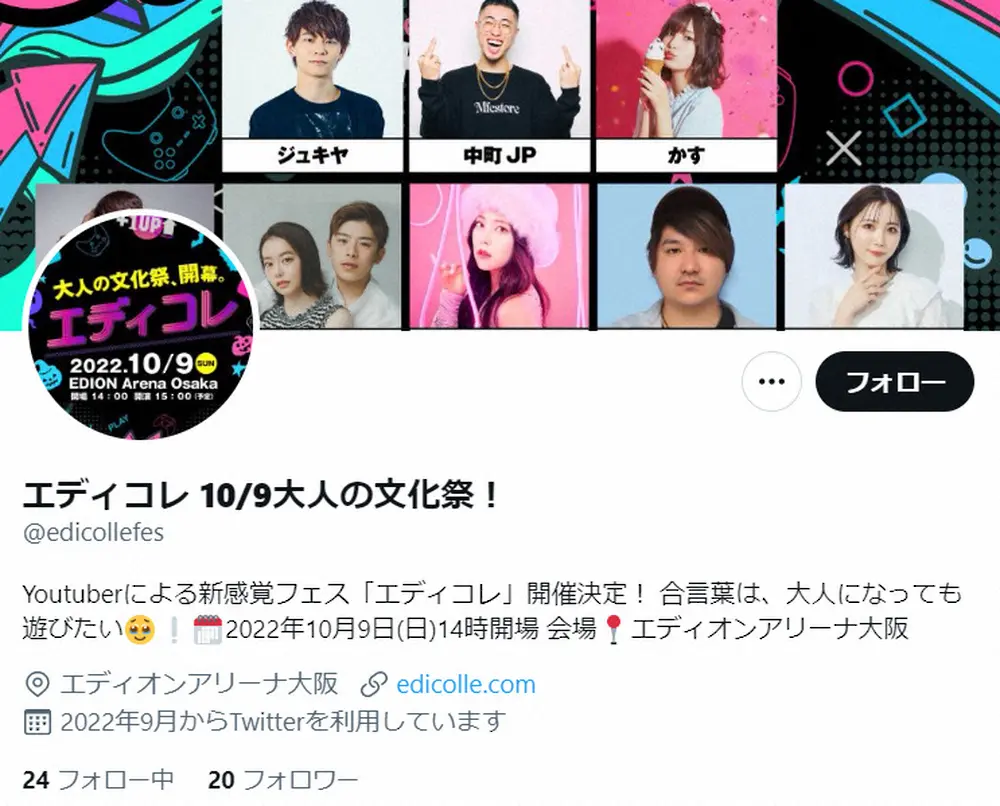The image size is (1000, 806).
Task: Click the フォロー follow button
Action: click(895, 381)
